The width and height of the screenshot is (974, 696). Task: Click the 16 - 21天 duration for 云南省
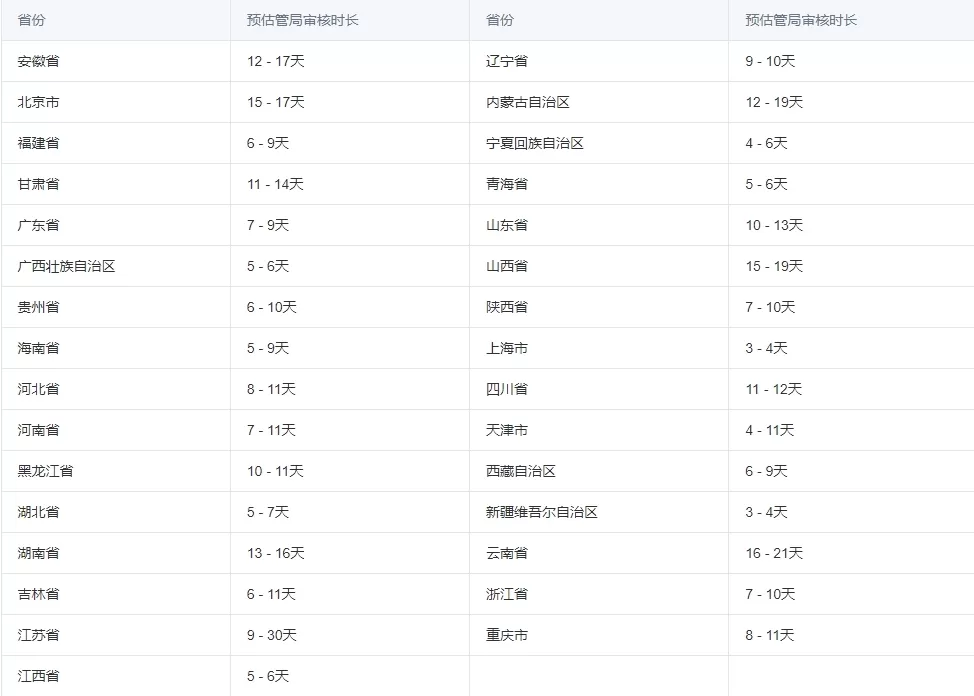coord(774,553)
